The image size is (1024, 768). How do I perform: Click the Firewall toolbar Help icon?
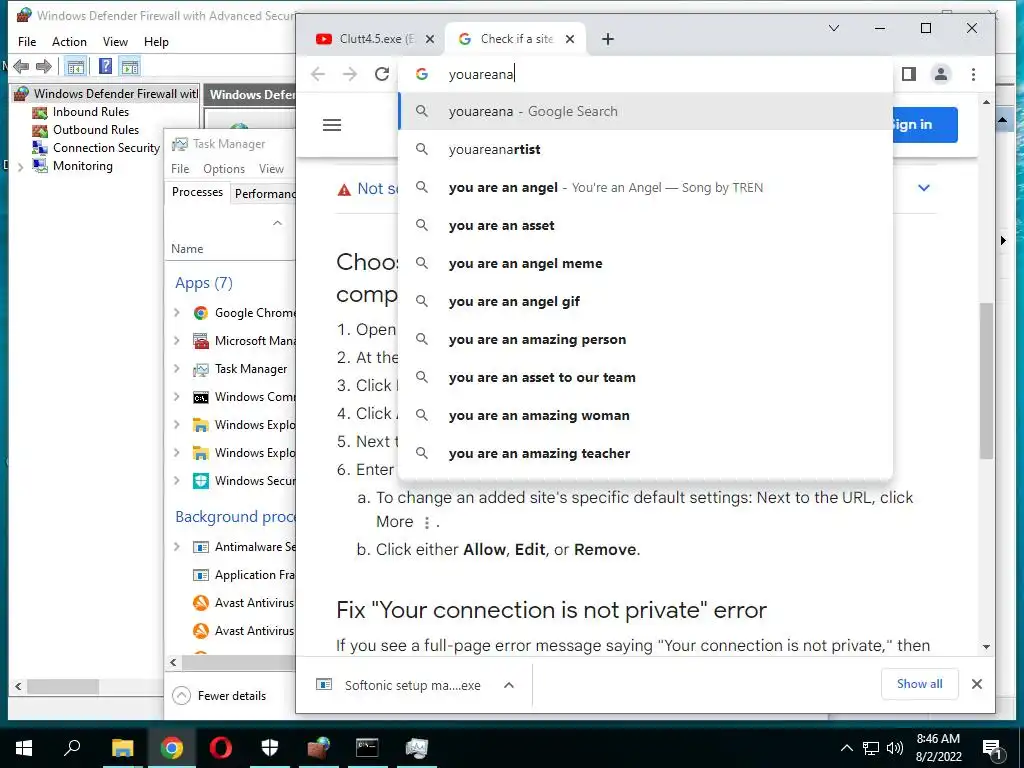[x=105, y=67]
